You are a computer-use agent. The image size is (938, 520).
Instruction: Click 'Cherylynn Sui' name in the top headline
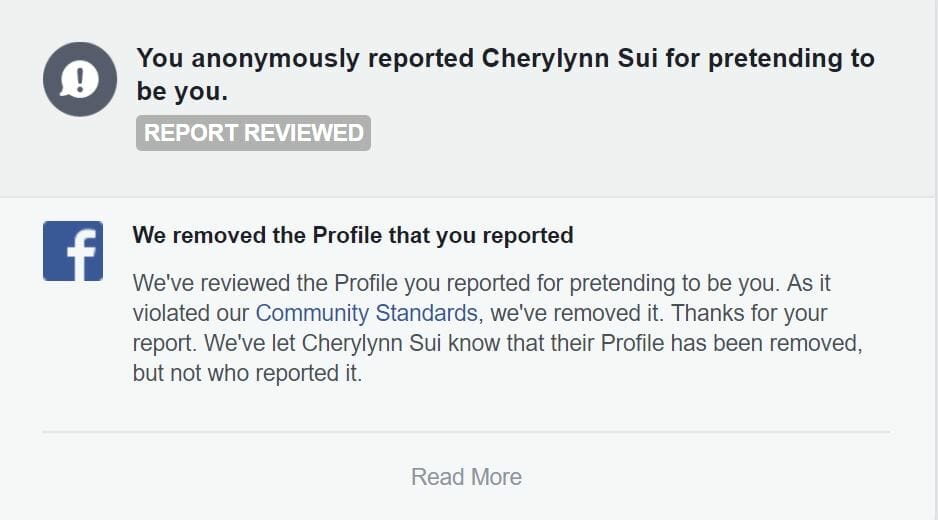click(x=570, y=59)
